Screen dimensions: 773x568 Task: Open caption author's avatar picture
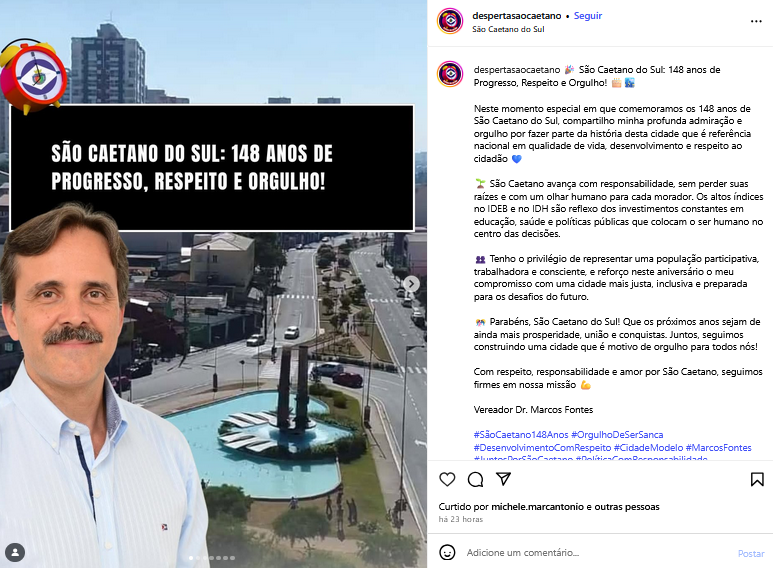pos(450,74)
